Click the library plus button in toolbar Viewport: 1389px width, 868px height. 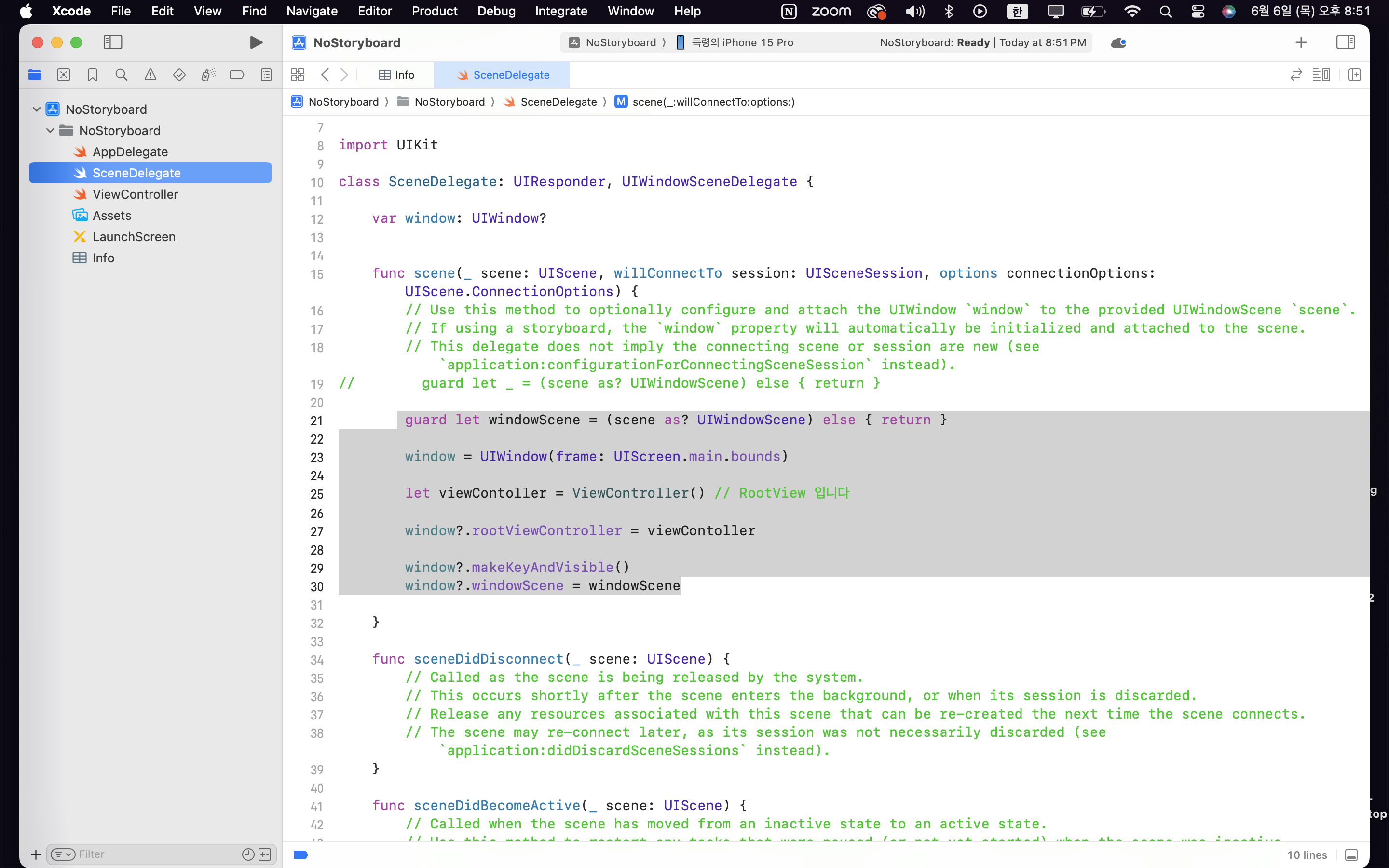coord(1301,42)
